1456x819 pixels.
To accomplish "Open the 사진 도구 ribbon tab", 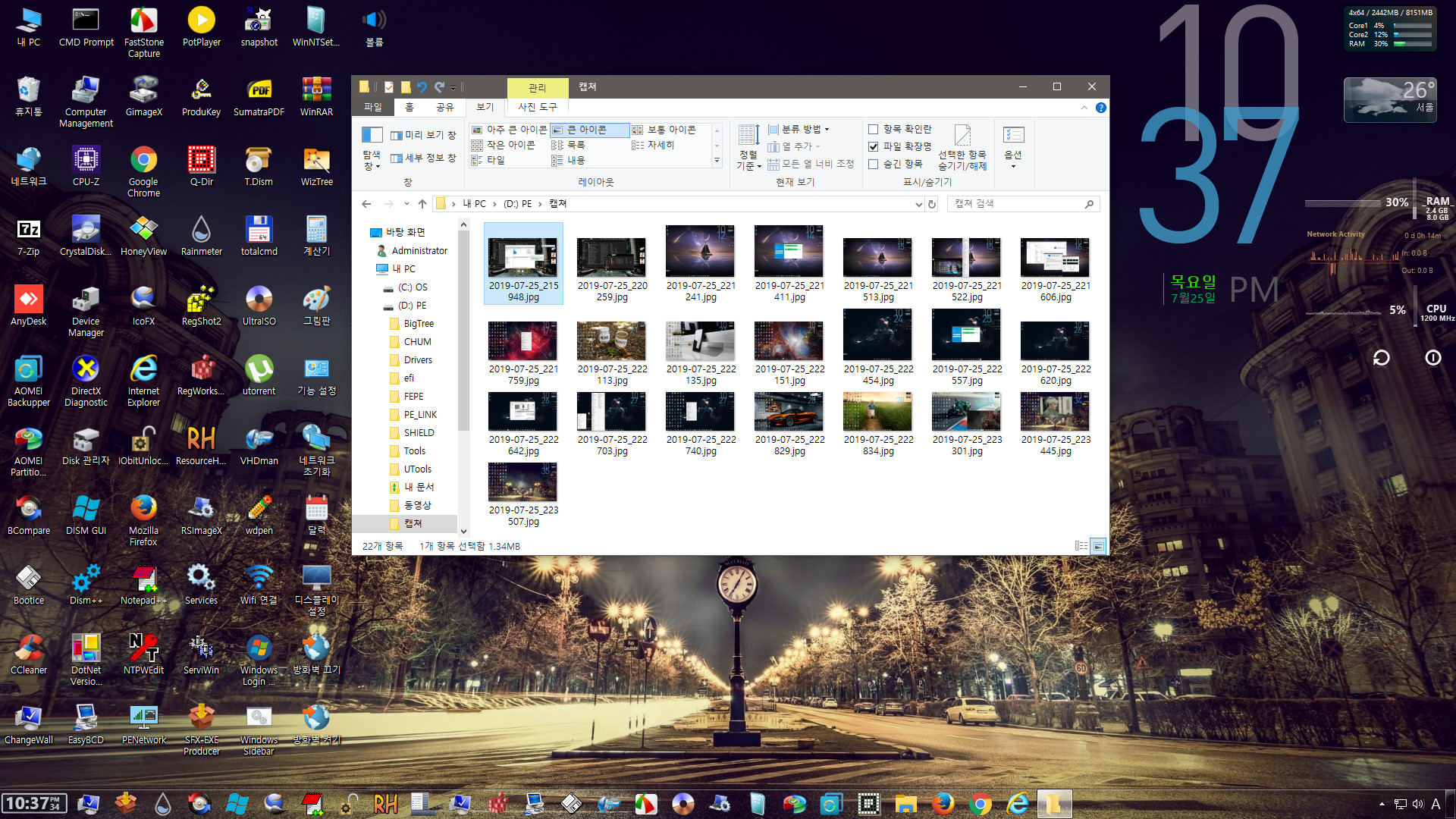I will click(x=538, y=108).
